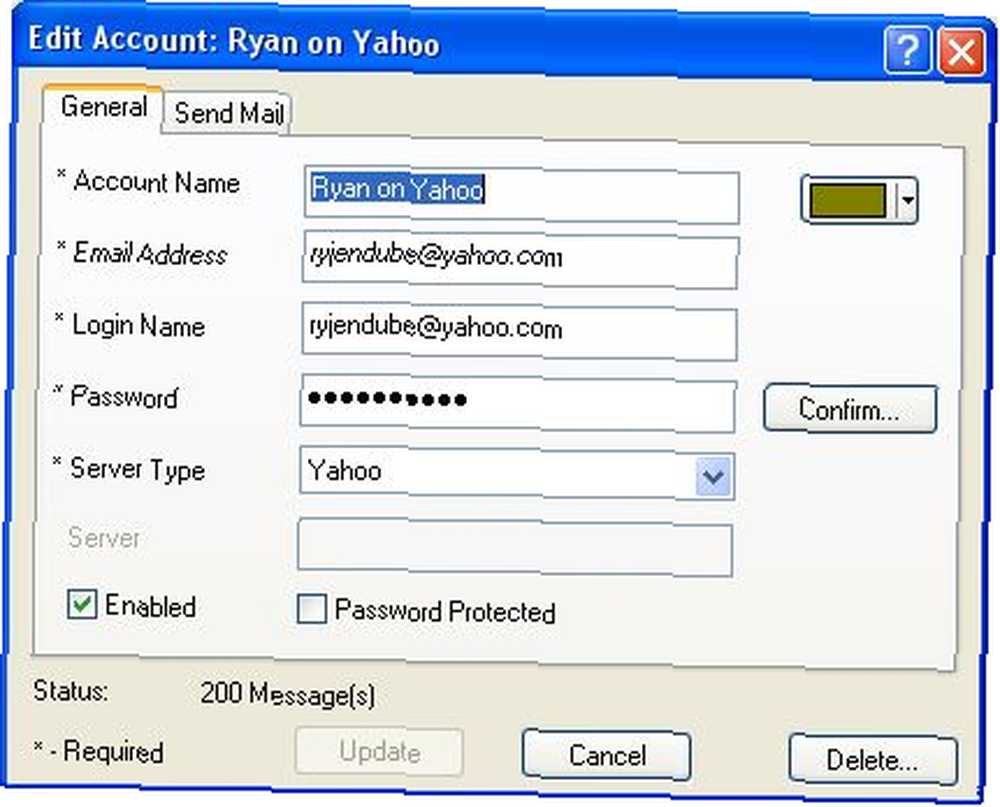
Task: Click the Delete... button
Action: [872, 760]
